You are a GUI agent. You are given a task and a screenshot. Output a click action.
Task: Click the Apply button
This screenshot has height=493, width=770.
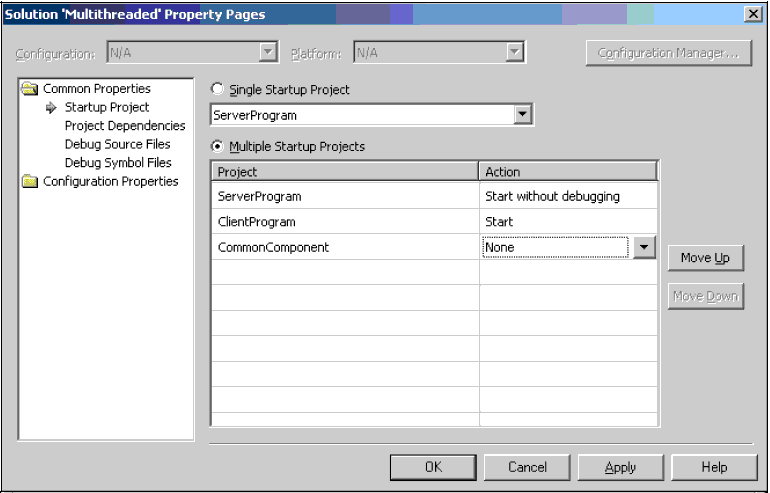(x=620, y=467)
